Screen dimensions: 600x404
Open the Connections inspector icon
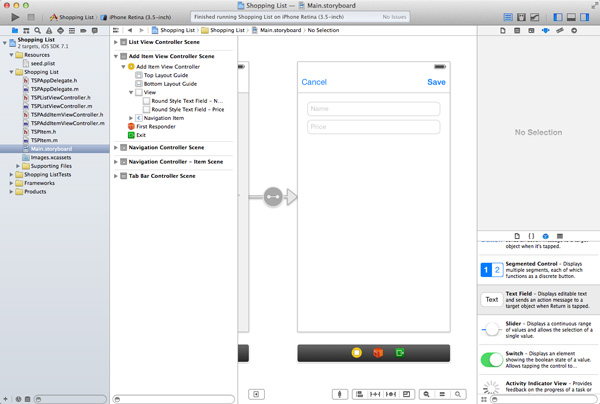pyautogui.click(x=574, y=31)
